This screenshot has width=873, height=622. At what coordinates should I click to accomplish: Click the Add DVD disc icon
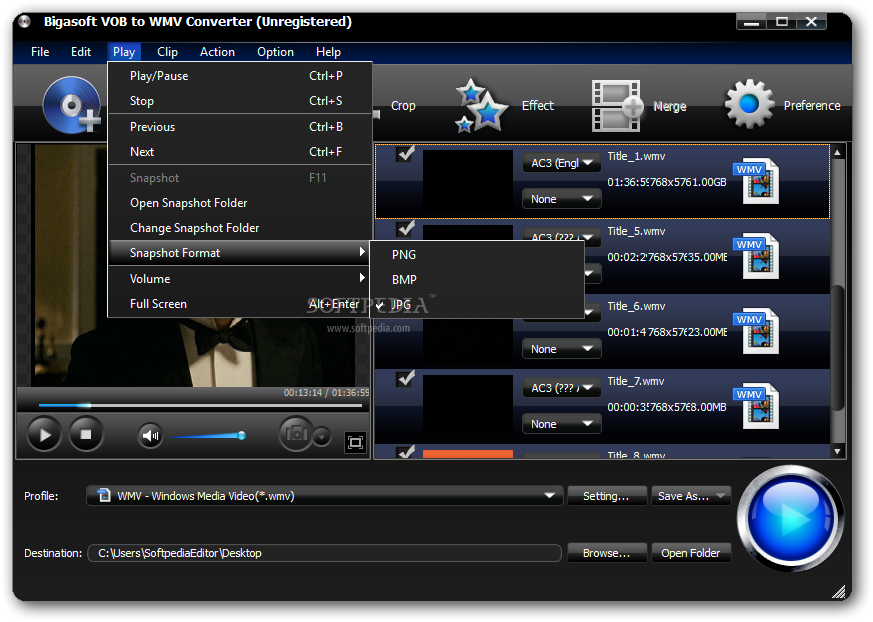(72, 105)
